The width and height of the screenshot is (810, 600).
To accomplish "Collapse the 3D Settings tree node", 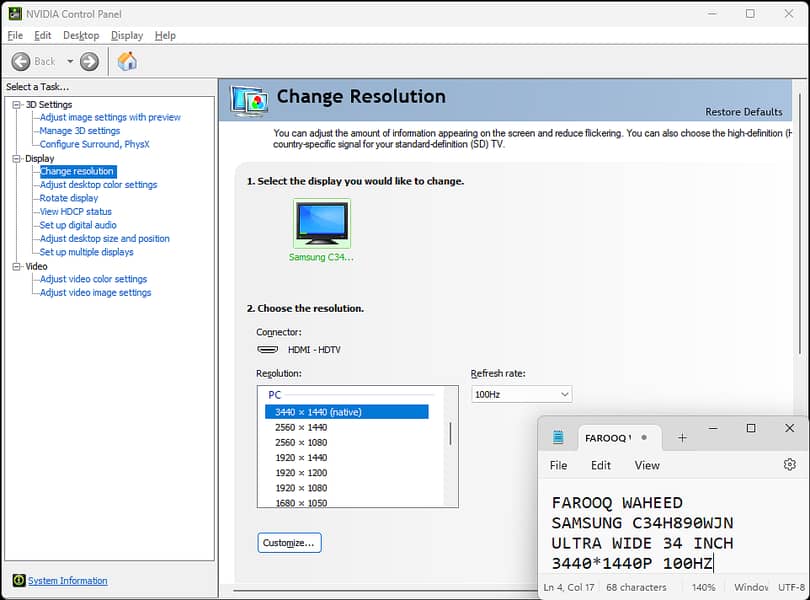I will tap(17, 105).
